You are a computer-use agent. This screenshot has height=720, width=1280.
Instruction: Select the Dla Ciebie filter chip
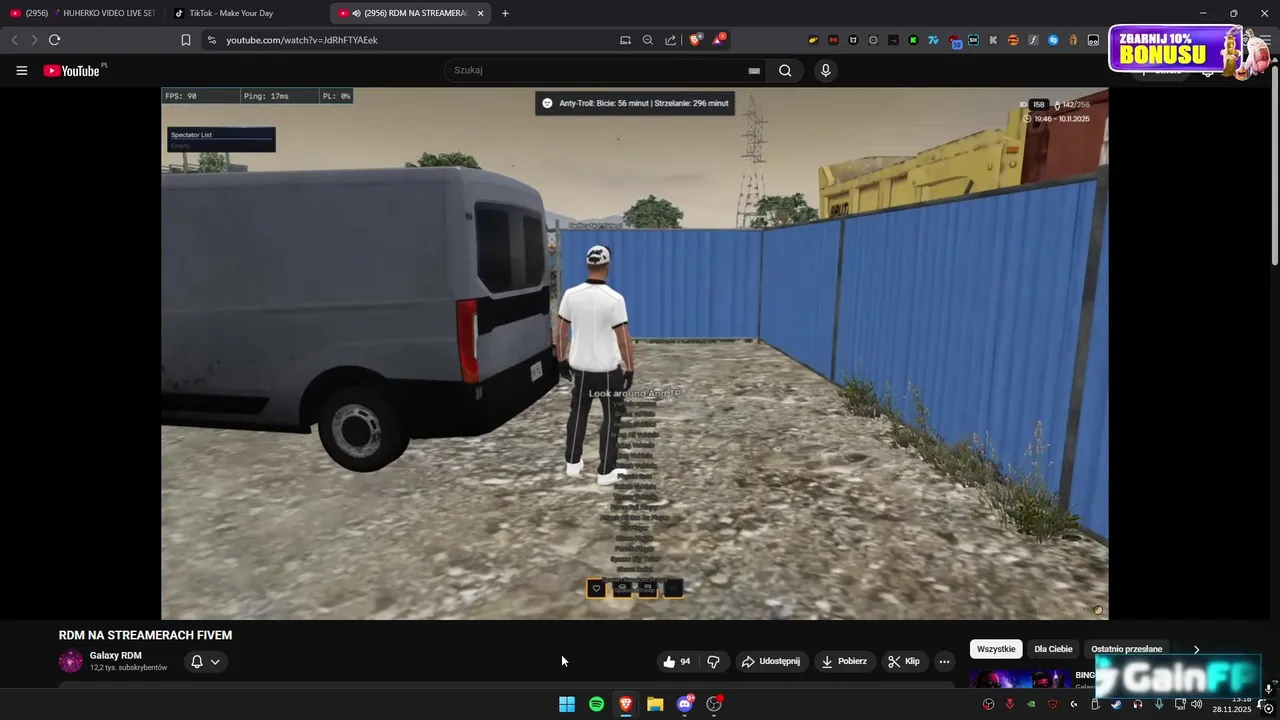point(1053,649)
